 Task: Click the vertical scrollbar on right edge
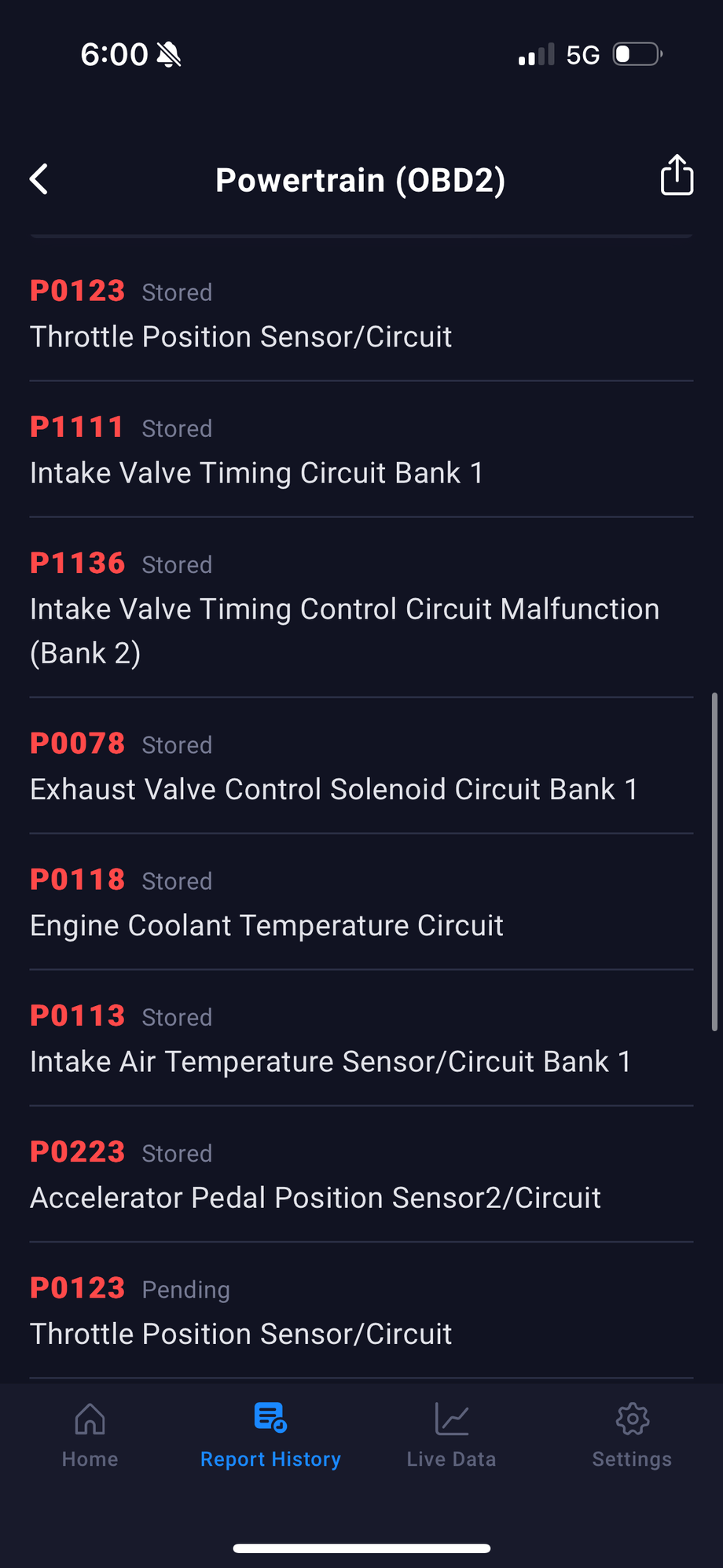coord(715,861)
